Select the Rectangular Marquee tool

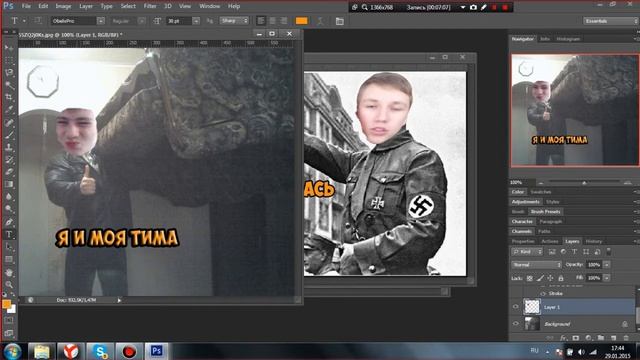point(9,60)
